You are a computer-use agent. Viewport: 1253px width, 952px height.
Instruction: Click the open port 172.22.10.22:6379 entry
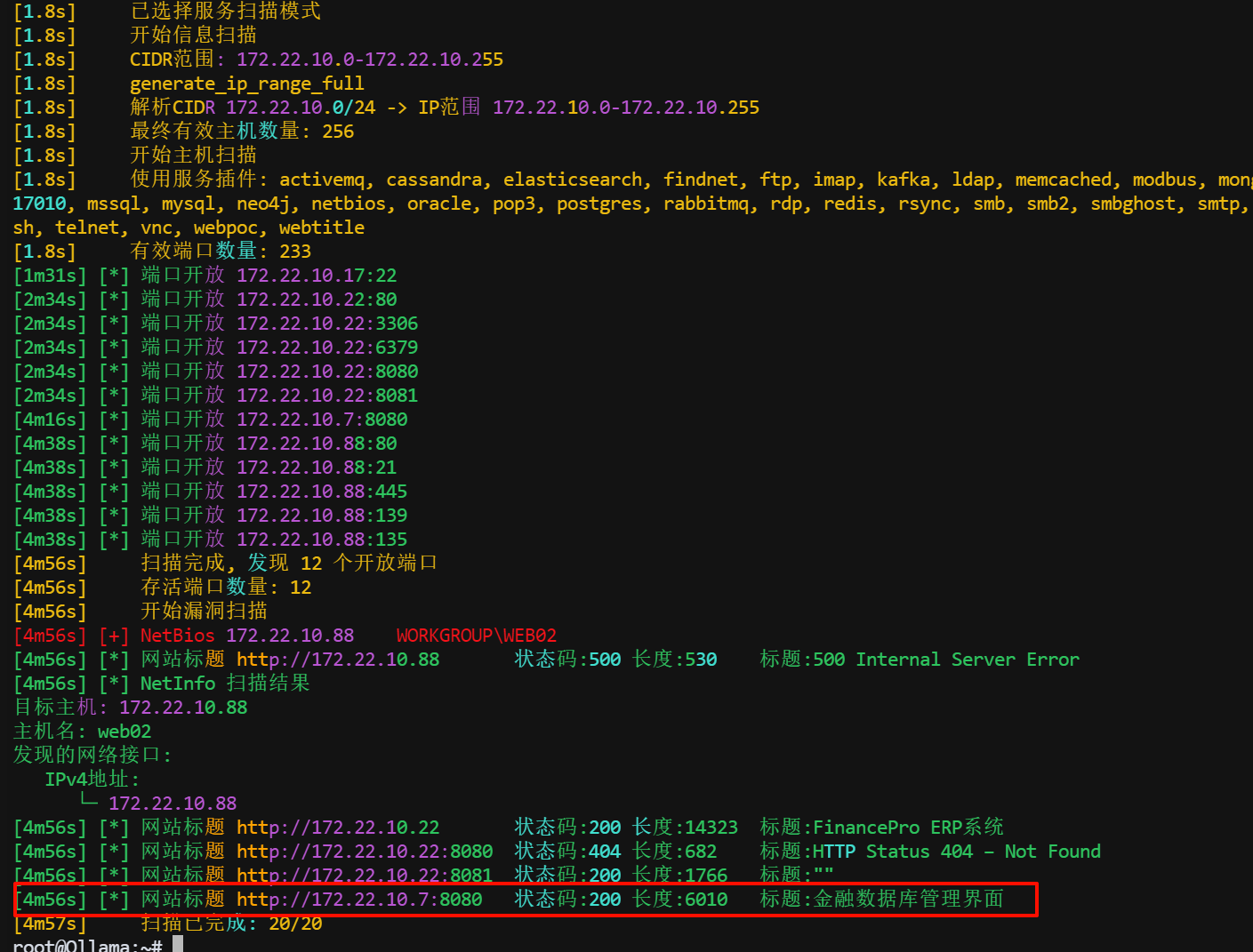click(326, 348)
